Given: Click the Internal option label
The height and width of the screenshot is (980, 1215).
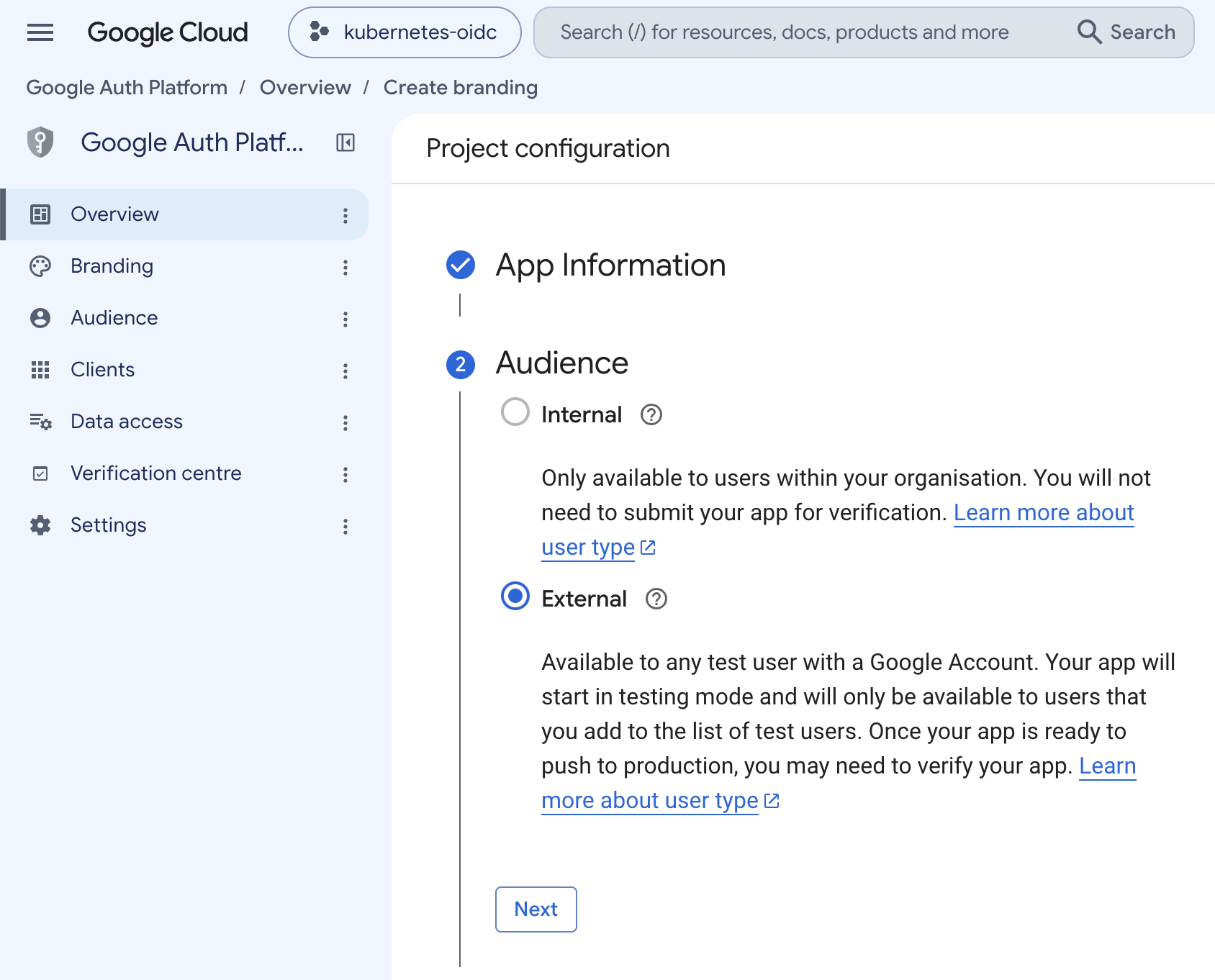Looking at the screenshot, I should click(x=582, y=415).
